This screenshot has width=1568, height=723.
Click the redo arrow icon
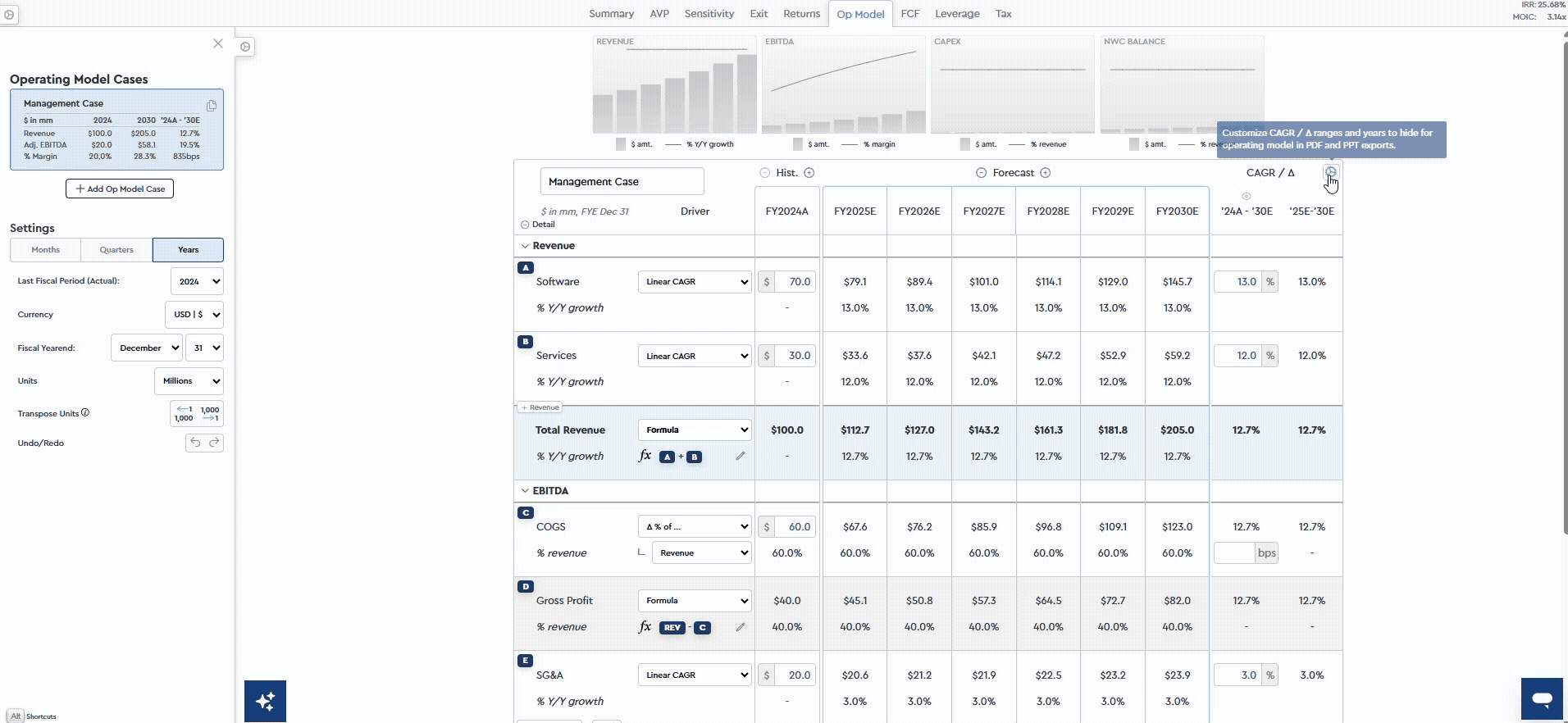214,443
